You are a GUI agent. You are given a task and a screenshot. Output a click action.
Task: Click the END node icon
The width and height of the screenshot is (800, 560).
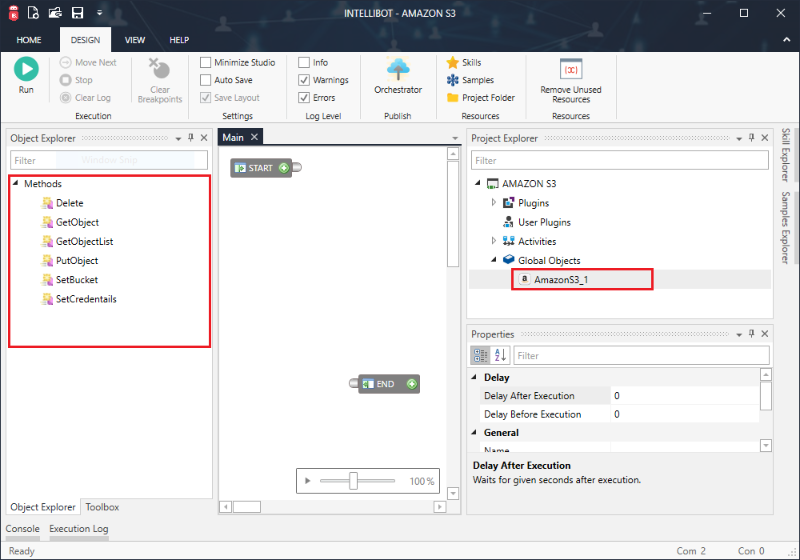(x=368, y=384)
